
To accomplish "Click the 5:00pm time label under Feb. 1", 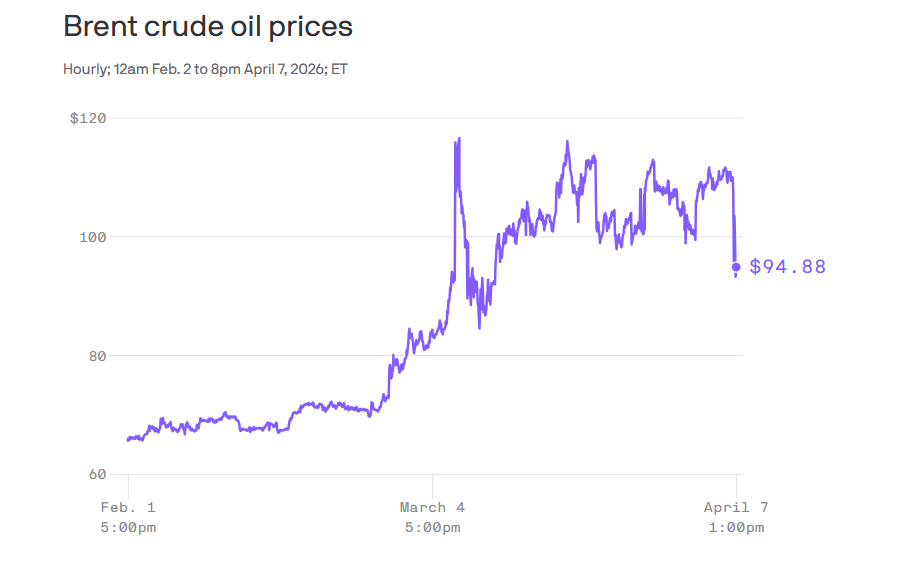I will [x=128, y=527].
